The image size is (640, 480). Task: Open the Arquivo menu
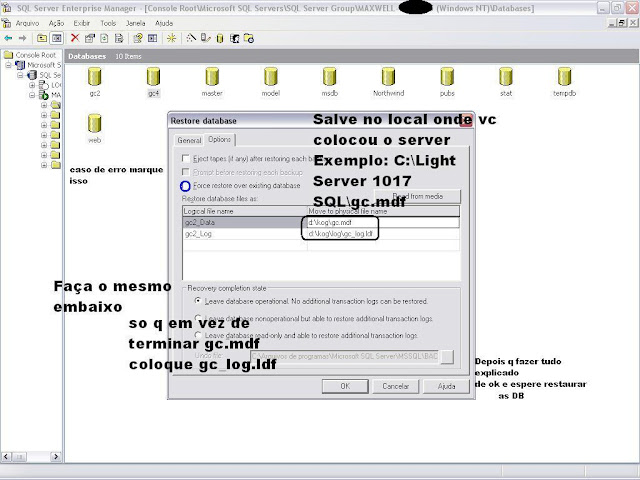[27, 23]
